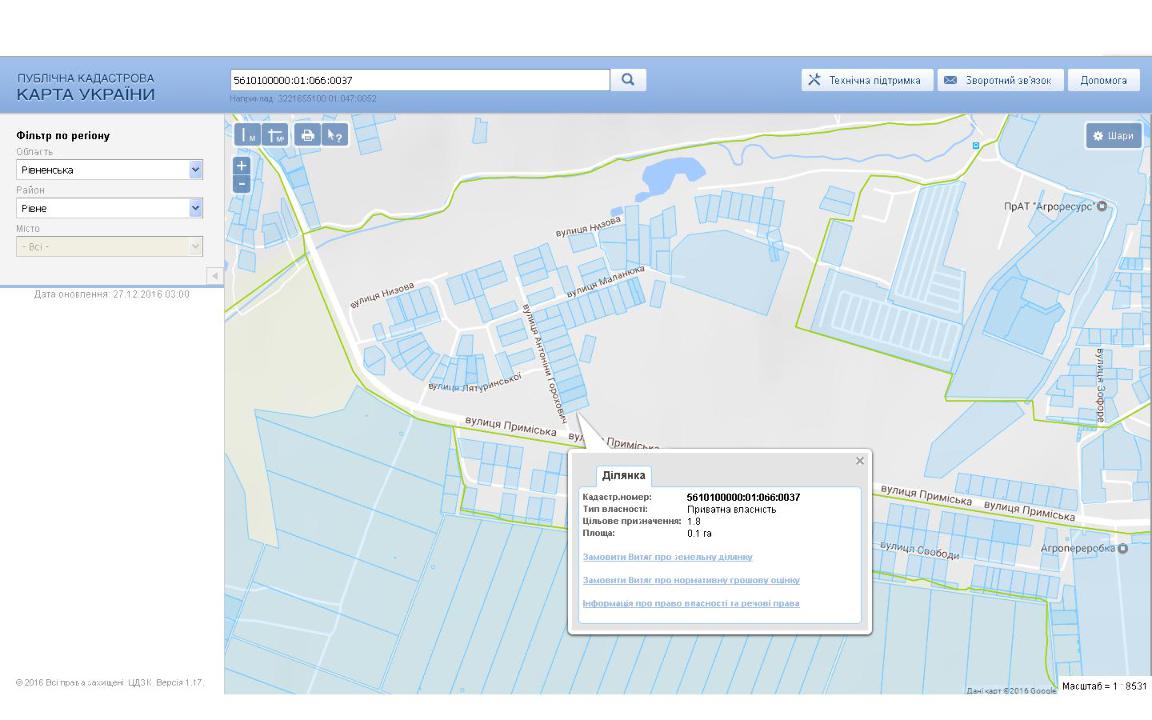Image resolution: width=1152 pixels, height=720 pixels.
Task: Activate the parcel info pointer tool
Action: 335,135
